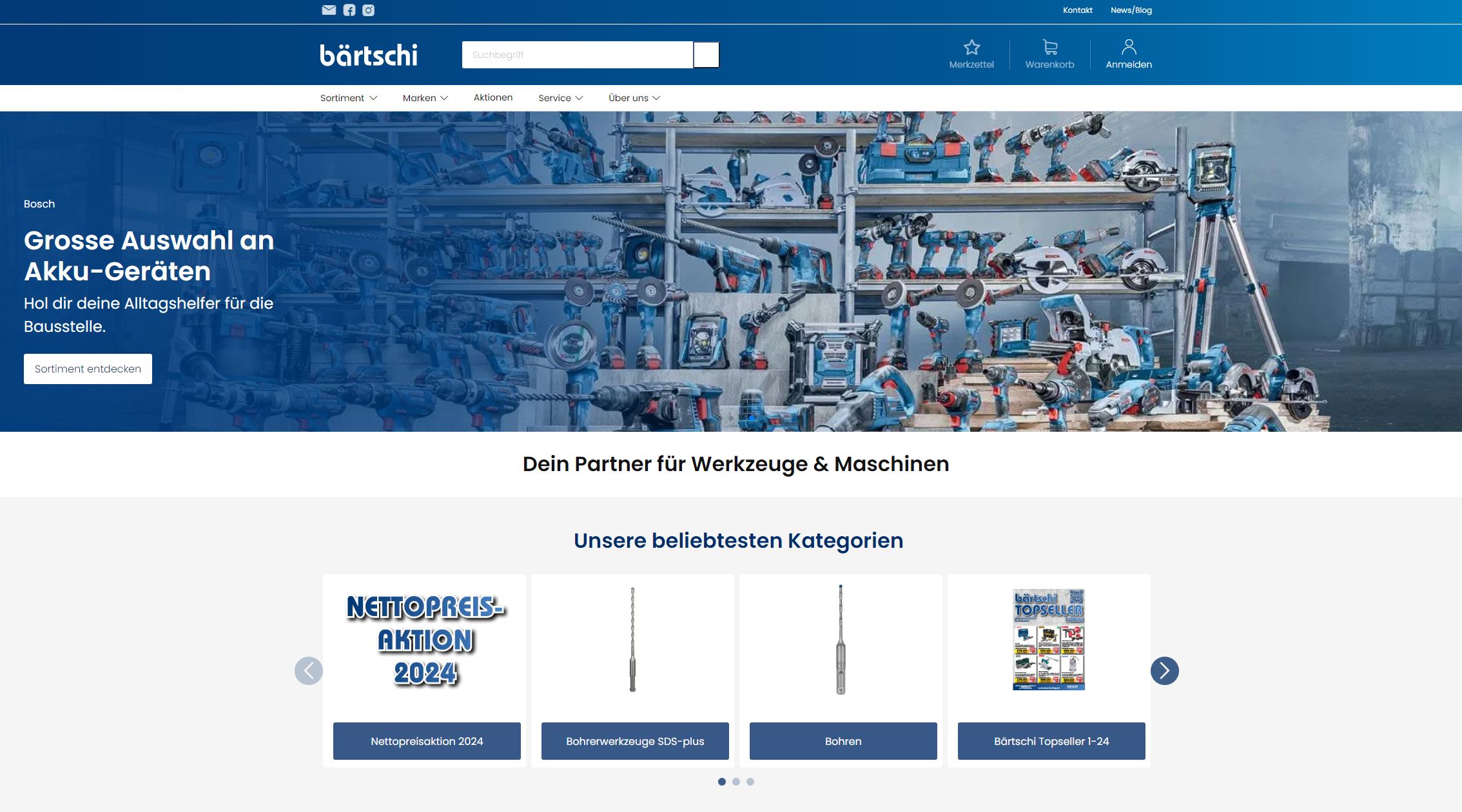Open the email envelope icon
The height and width of the screenshot is (812, 1462).
click(329, 10)
